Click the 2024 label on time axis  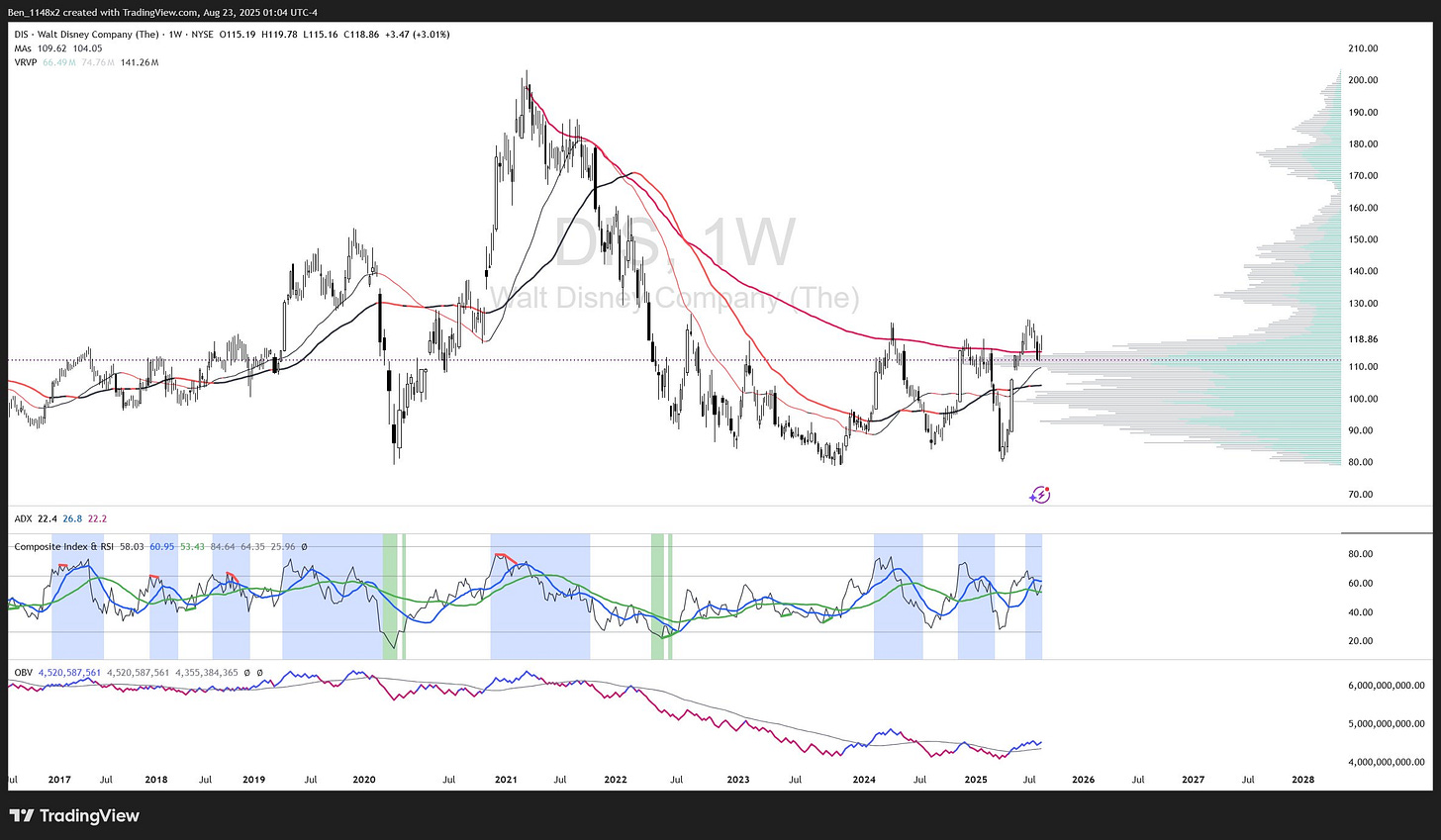(864, 780)
